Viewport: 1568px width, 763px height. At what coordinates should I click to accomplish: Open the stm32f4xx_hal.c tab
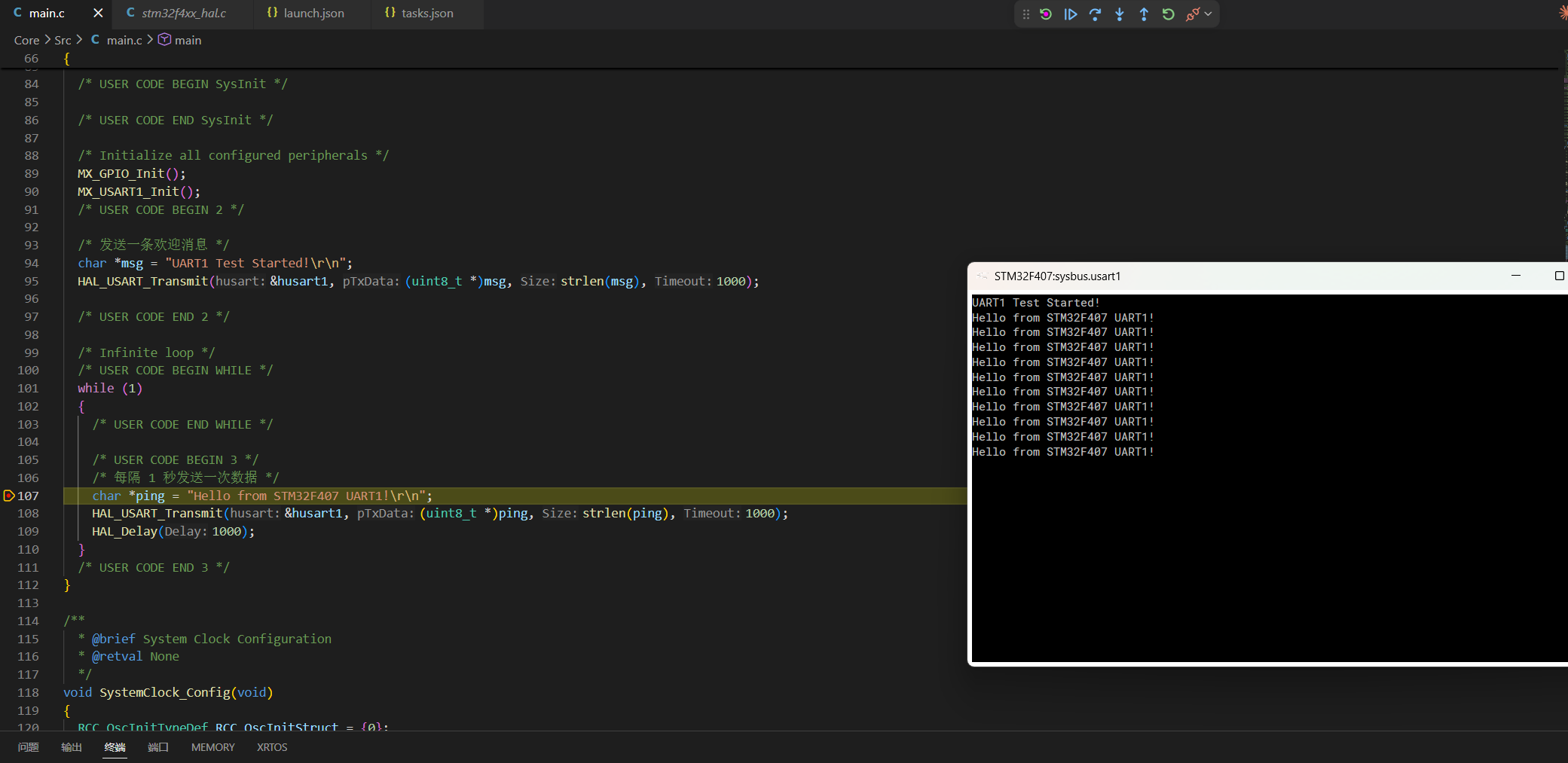(183, 14)
